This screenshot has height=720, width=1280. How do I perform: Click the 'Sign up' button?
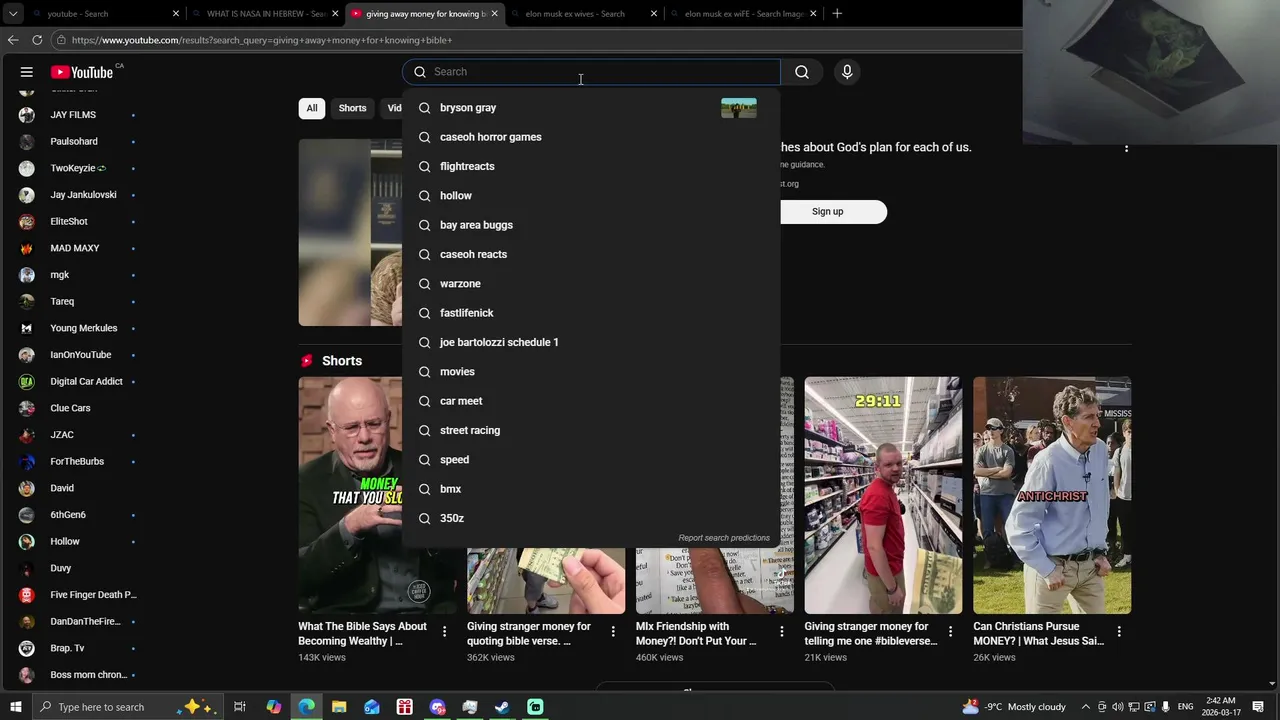(x=827, y=211)
